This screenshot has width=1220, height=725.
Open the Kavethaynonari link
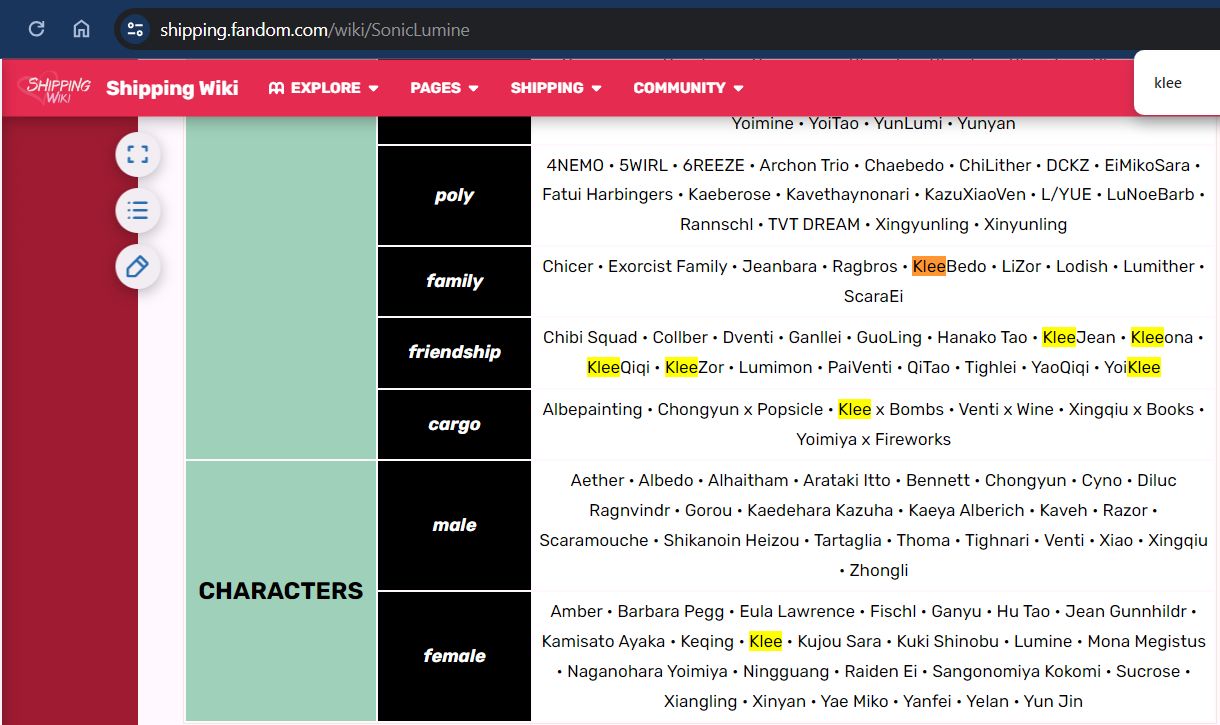(848, 194)
